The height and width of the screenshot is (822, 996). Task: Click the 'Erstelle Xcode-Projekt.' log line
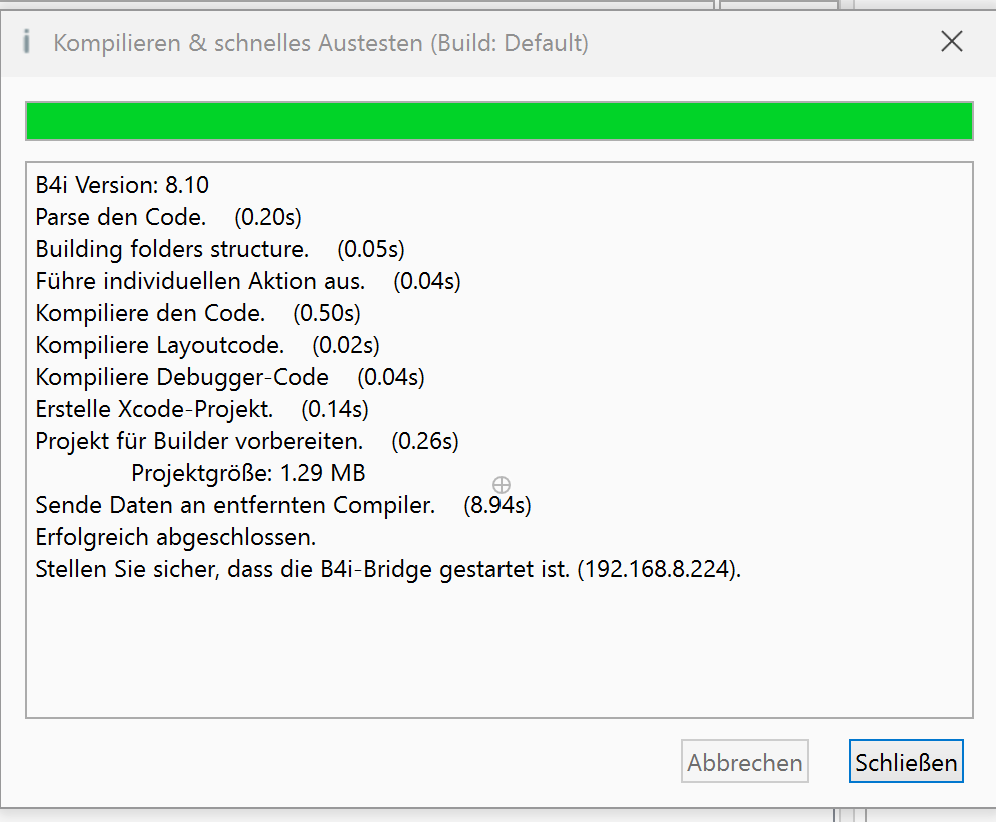154,409
